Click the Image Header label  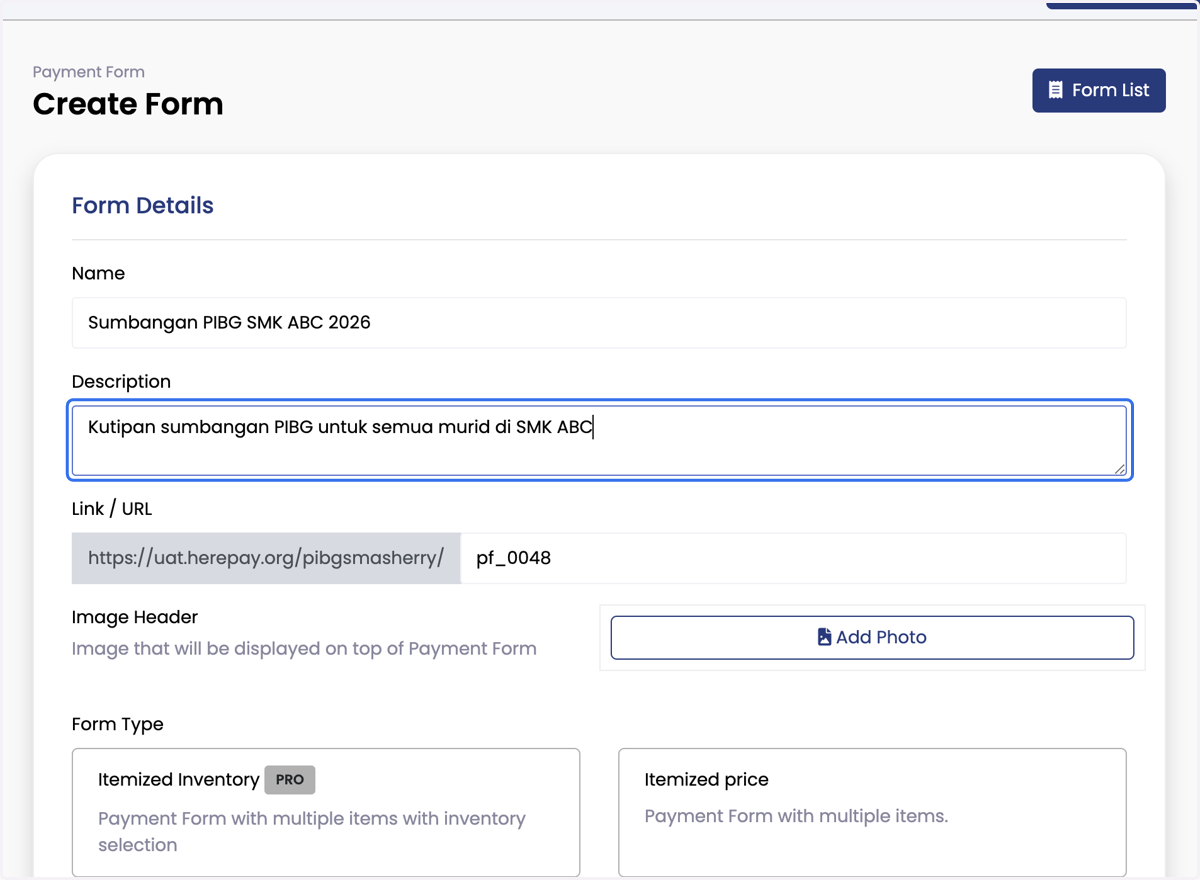pyautogui.click(x=135, y=617)
